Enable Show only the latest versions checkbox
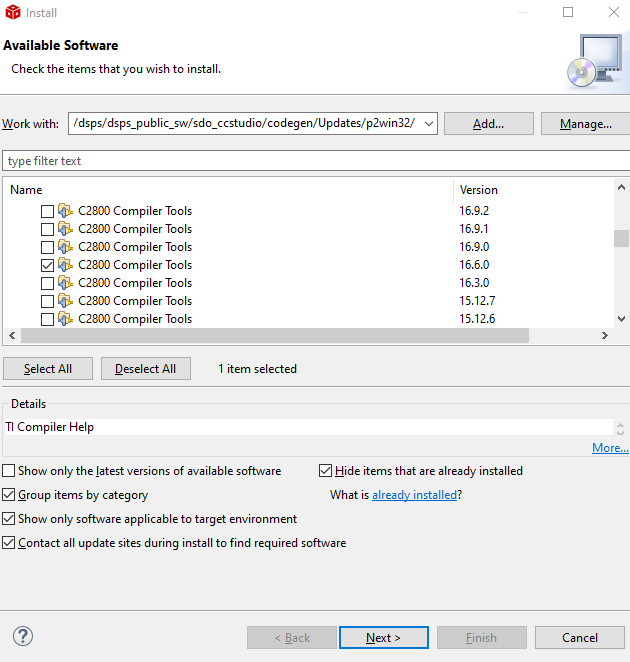Viewport: 630px width, 662px height. (x=8, y=470)
